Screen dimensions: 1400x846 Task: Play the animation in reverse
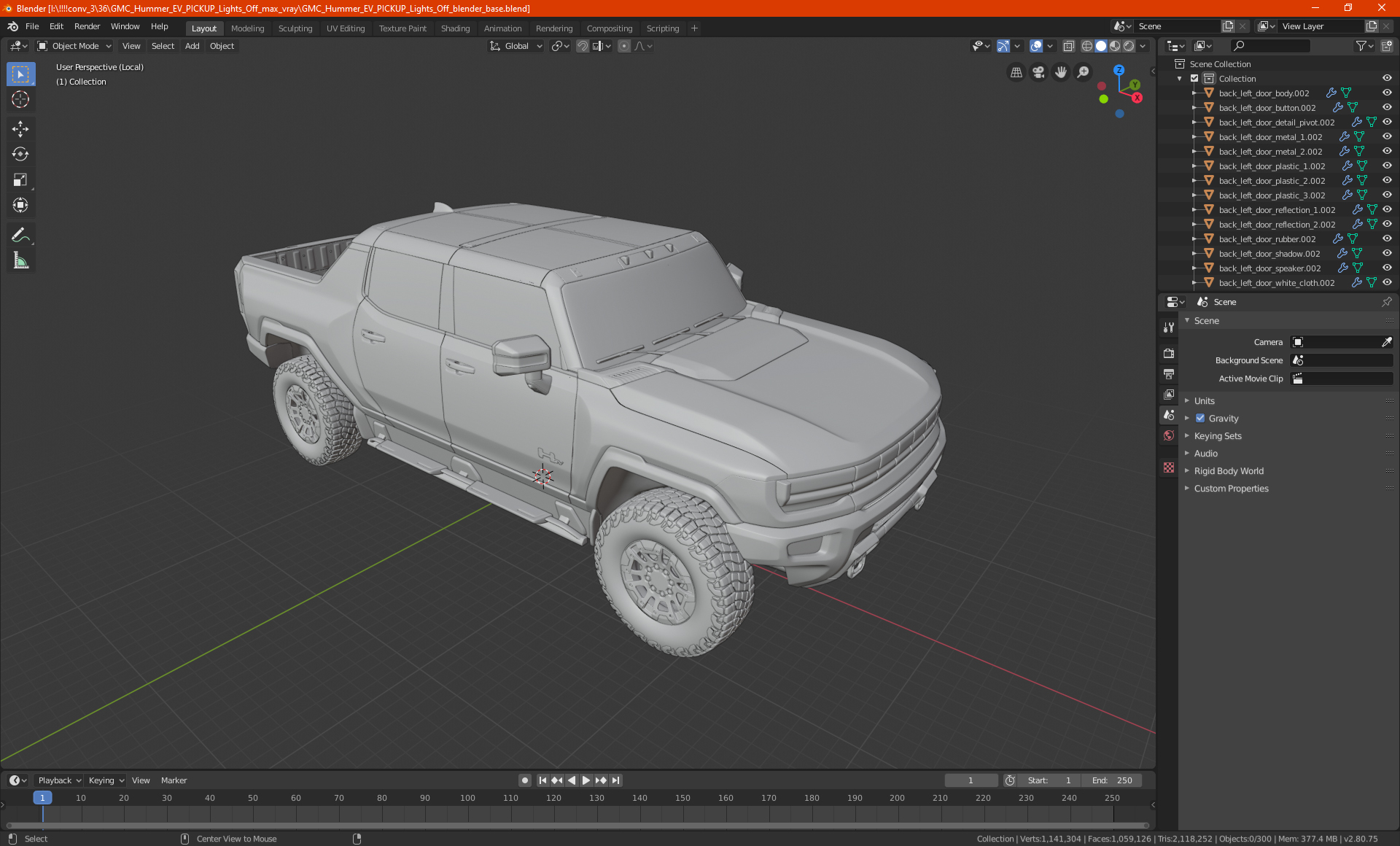[572, 780]
